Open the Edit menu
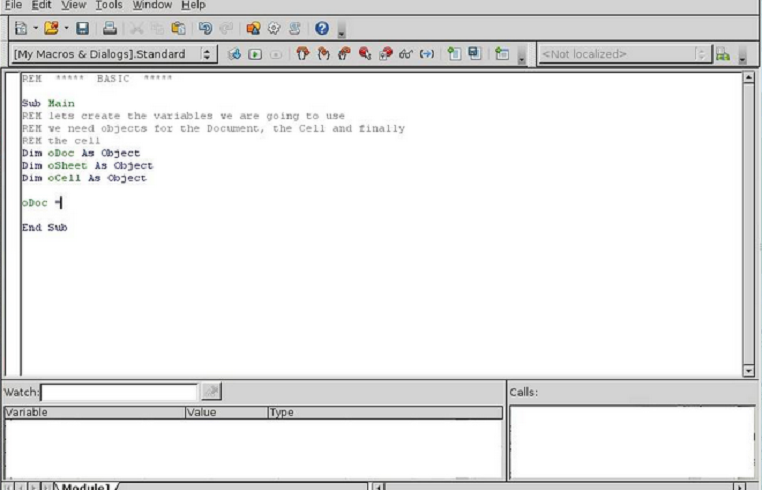The height and width of the screenshot is (490, 762). (41, 5)
